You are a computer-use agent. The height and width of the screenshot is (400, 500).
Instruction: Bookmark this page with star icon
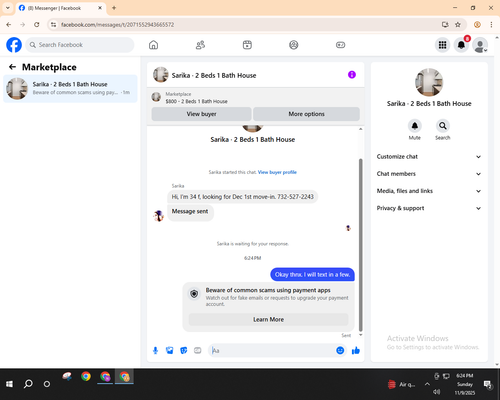click(458, 25)
